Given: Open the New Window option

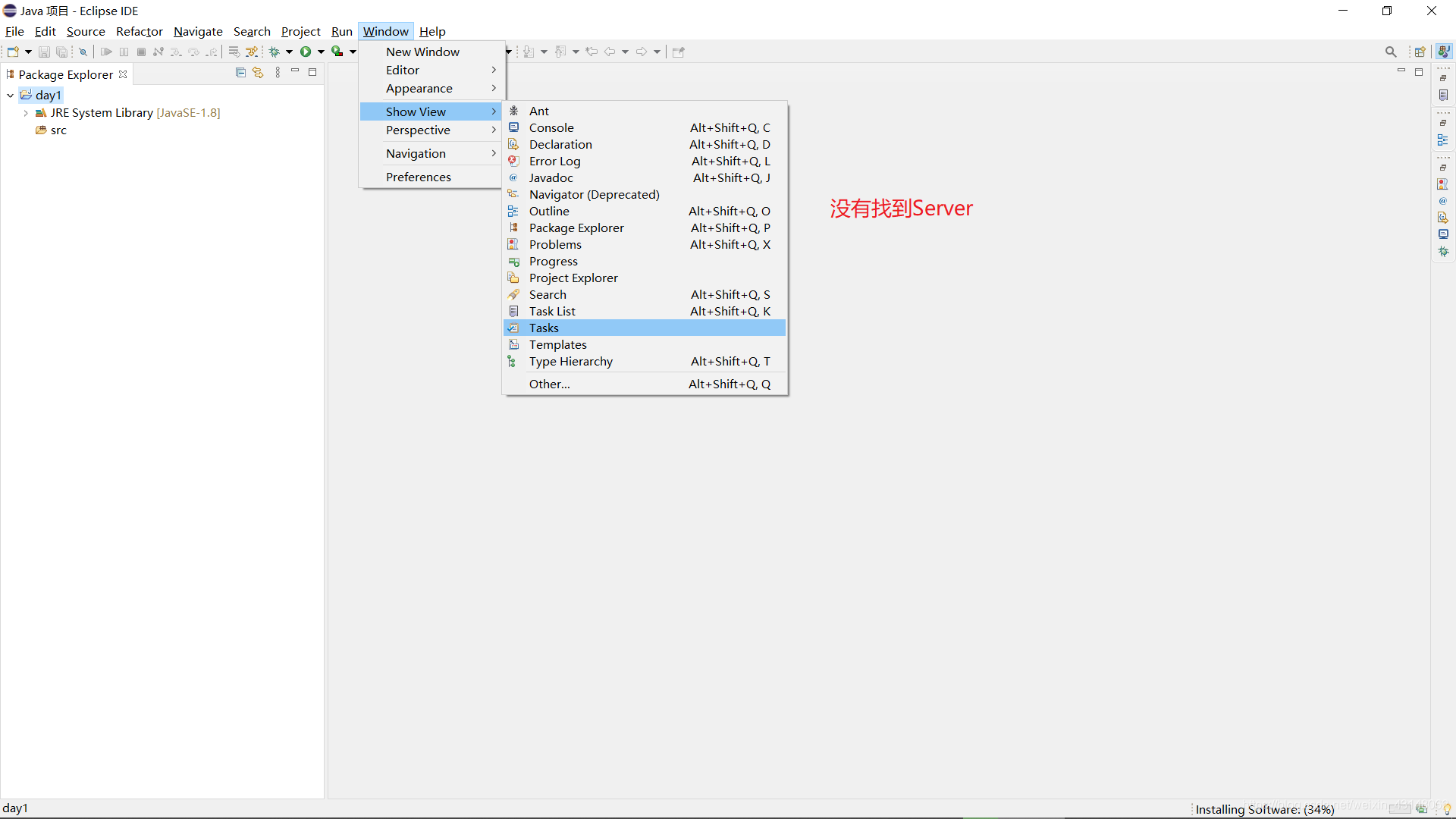Looking at the screenshot, I should pyautogui.click(x=423, y=51).
